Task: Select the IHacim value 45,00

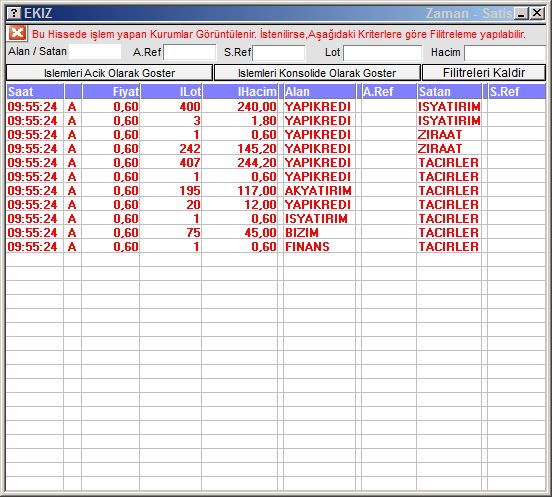Action: 261,233
